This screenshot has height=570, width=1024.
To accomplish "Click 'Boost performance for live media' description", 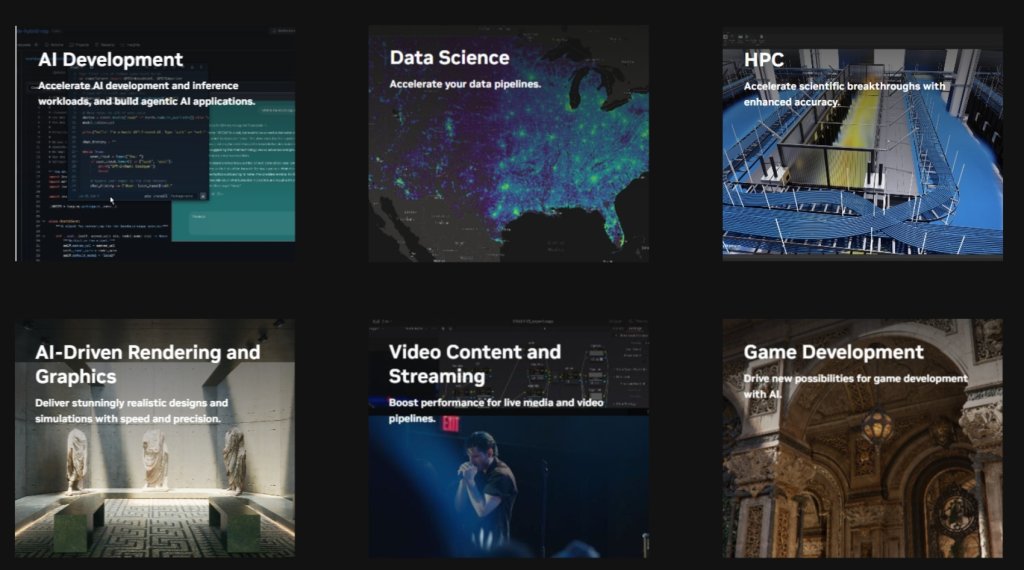I will pyautogui.click(x=496, y=410).
